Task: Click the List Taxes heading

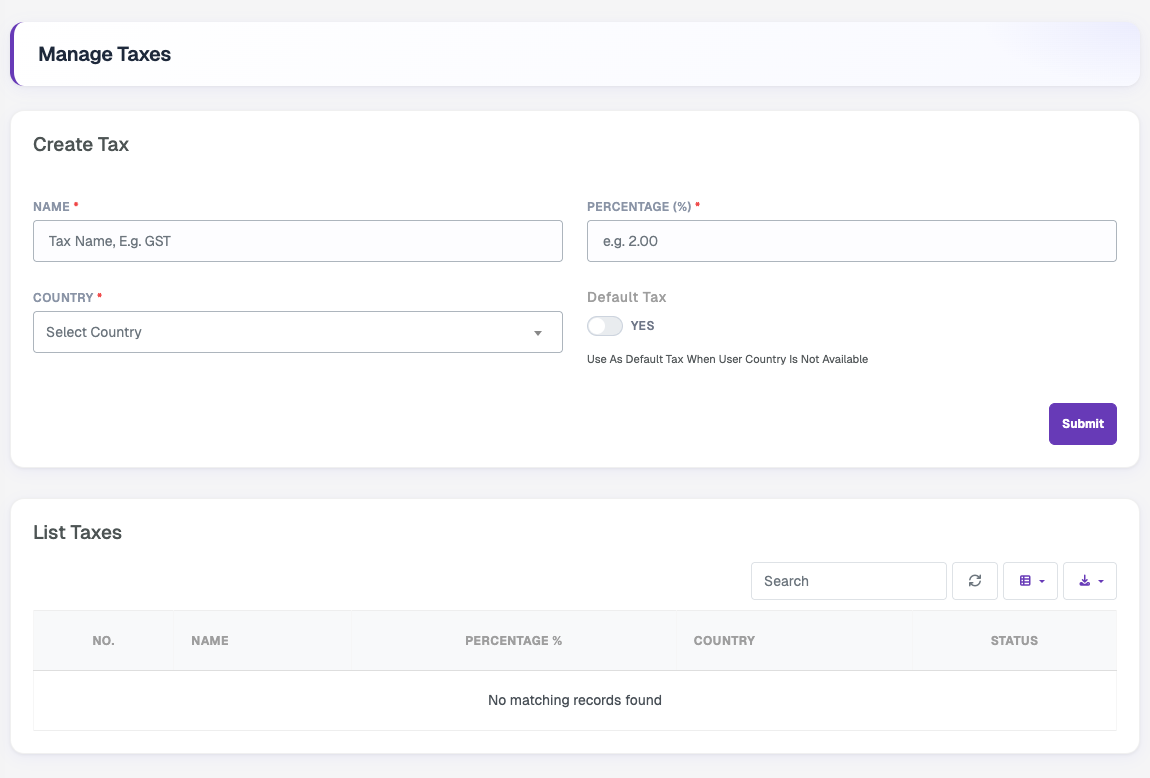Action: [x=77, y=532]
